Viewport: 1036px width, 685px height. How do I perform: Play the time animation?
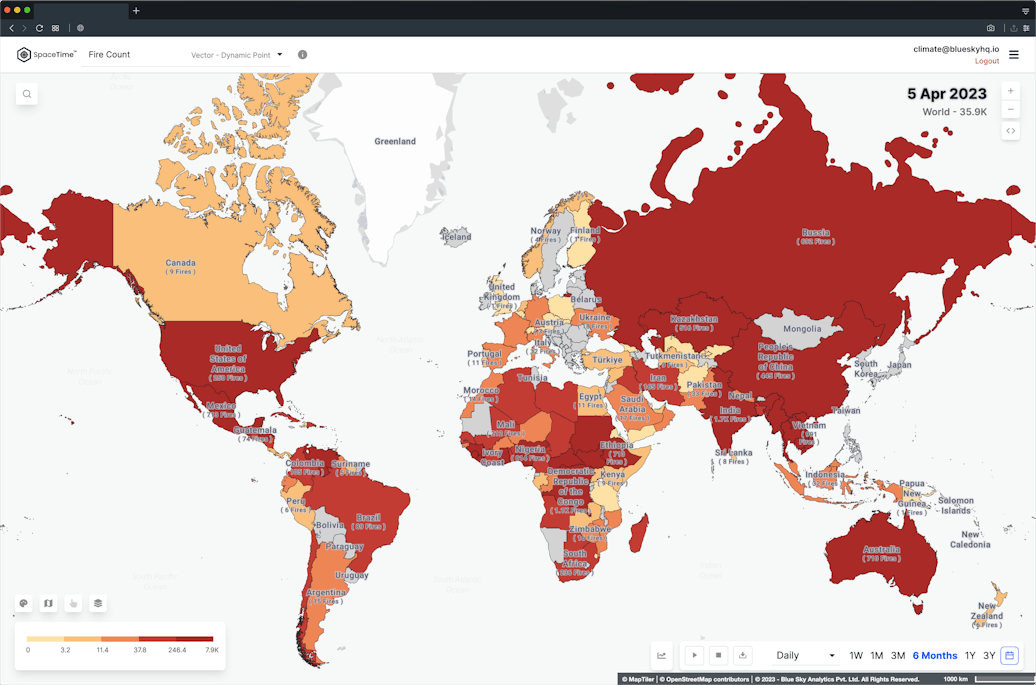[694, 655]
